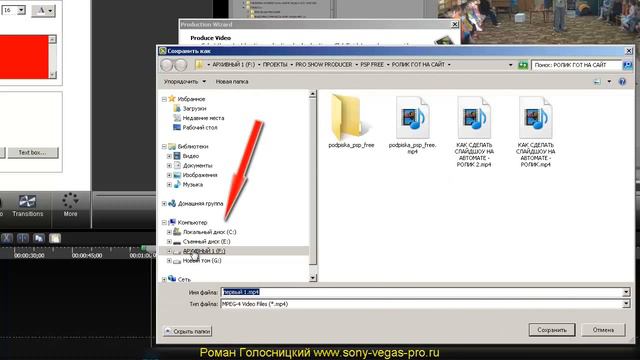Click the red callout text area
The width and height of the screenshot is (640, 360).
point(24,57)
